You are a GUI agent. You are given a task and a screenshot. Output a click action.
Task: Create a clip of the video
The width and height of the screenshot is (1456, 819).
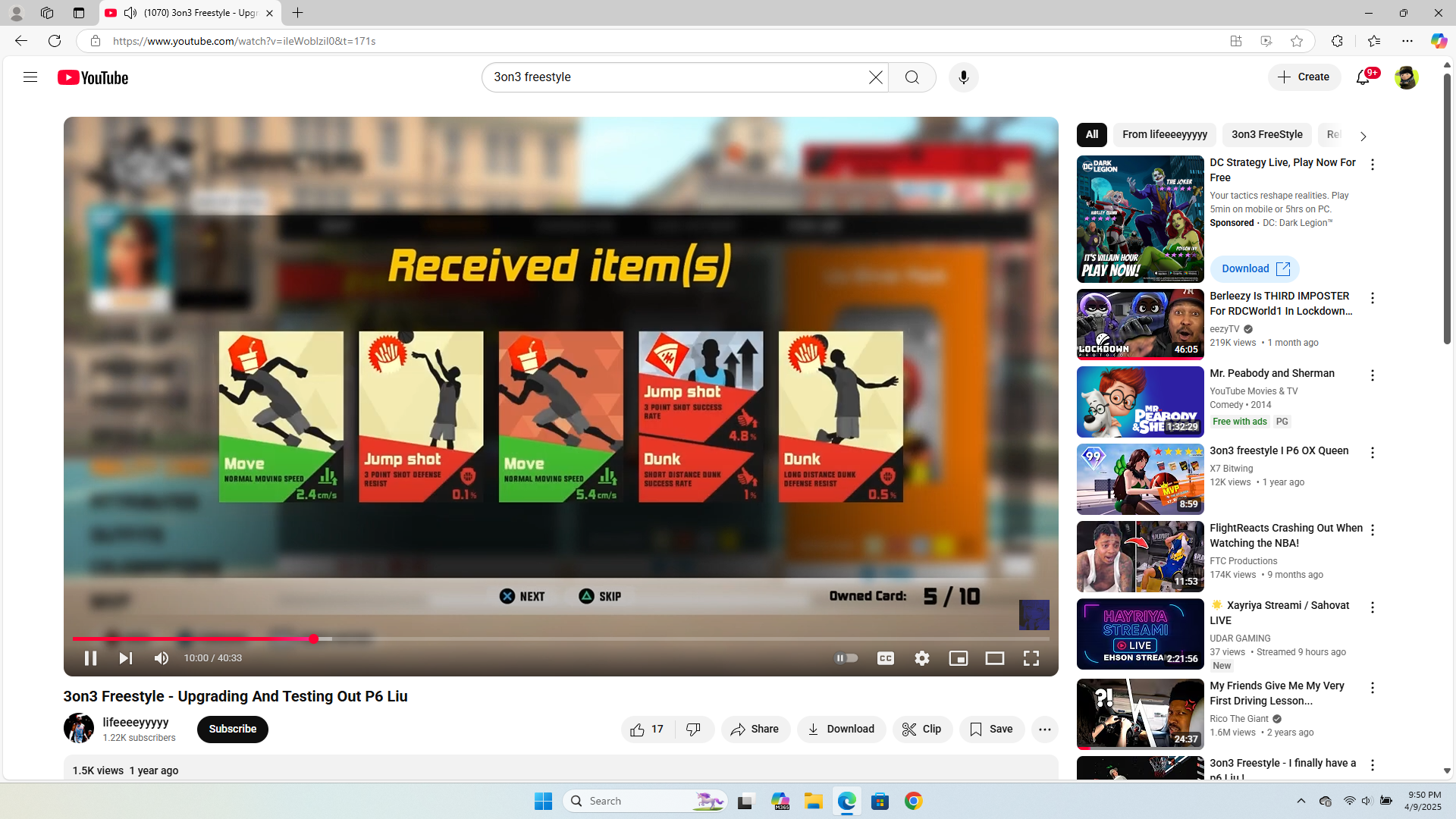(x=922, y=730)
